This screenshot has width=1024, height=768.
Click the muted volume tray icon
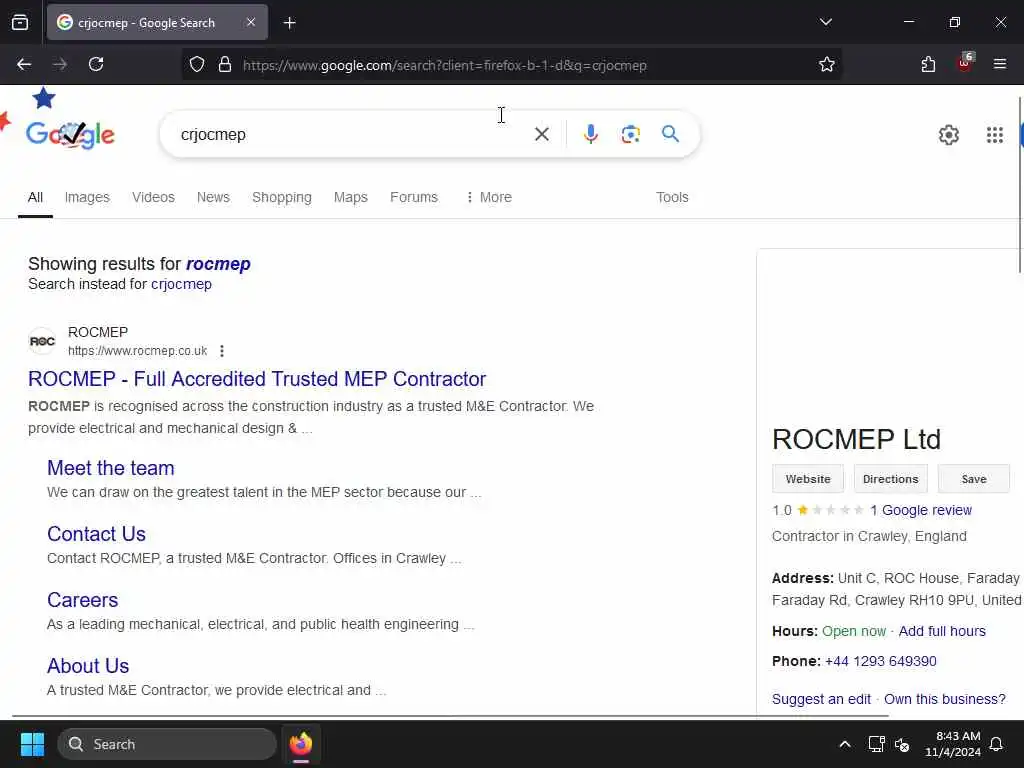pyautogui.click(x=902, y=744)
